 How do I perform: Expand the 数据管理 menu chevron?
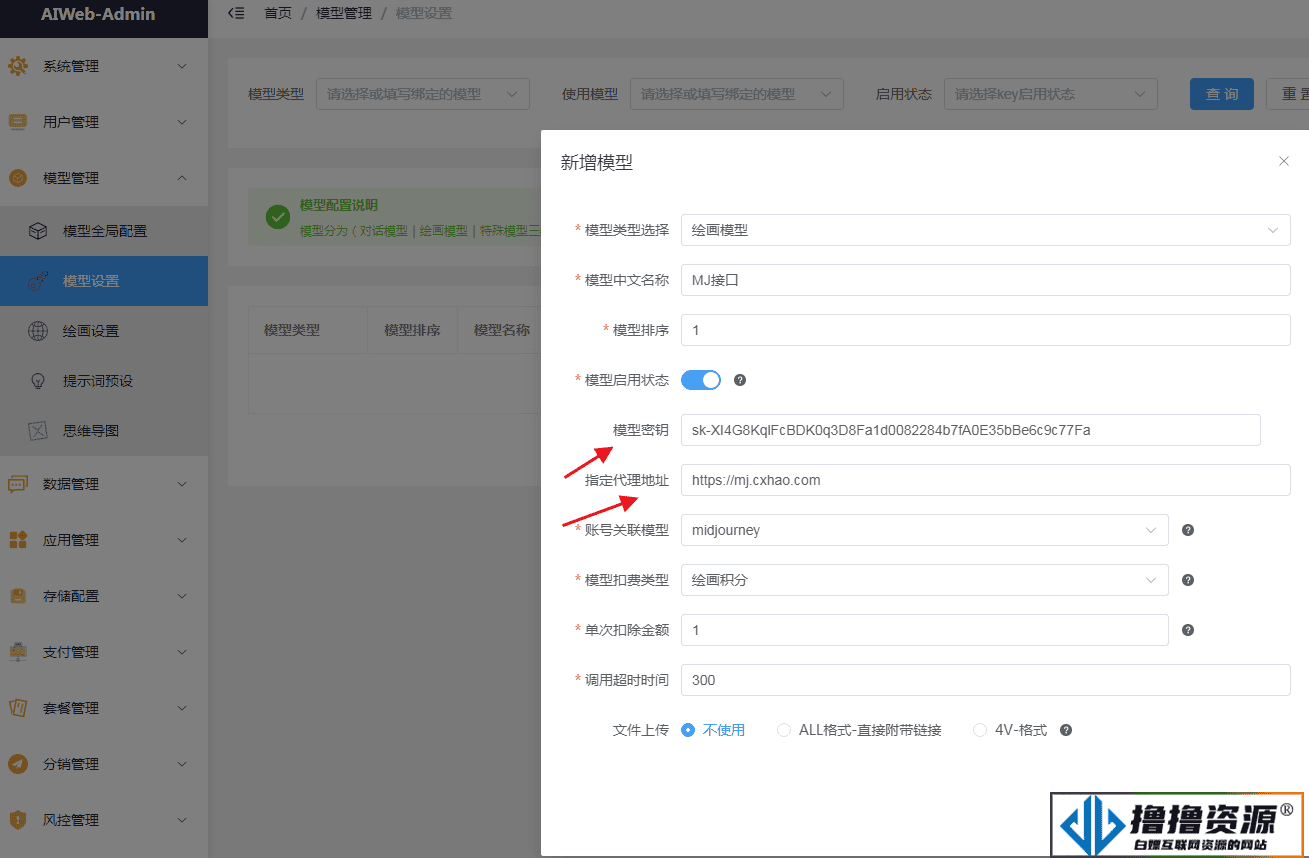[182, 484]
